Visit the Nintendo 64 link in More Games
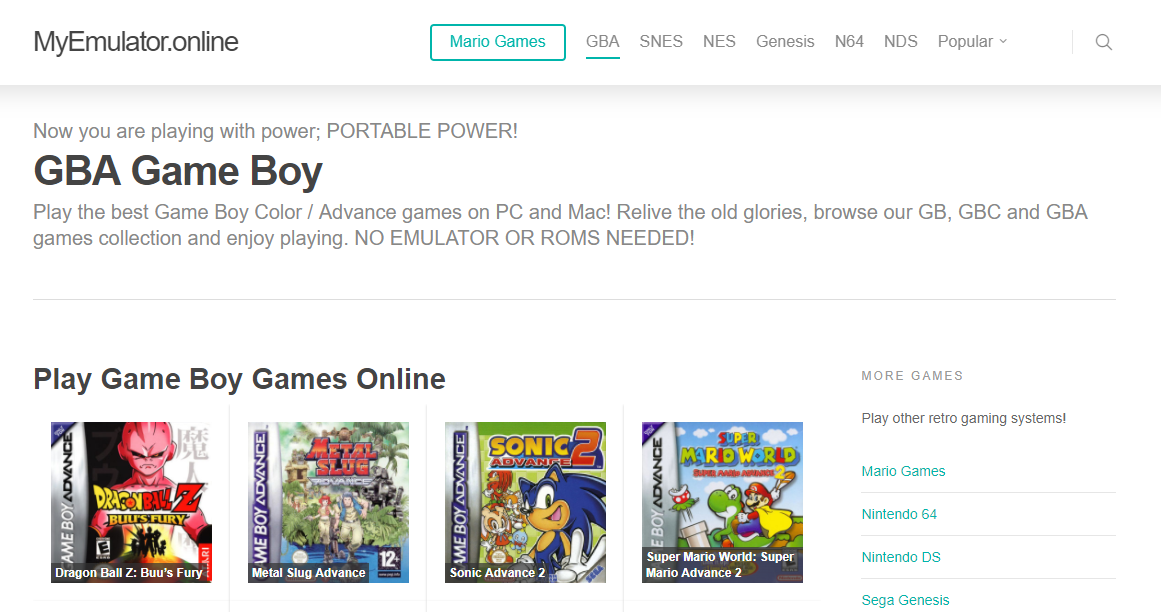Viewport: 1161px width, 612px height. [899, 513]
